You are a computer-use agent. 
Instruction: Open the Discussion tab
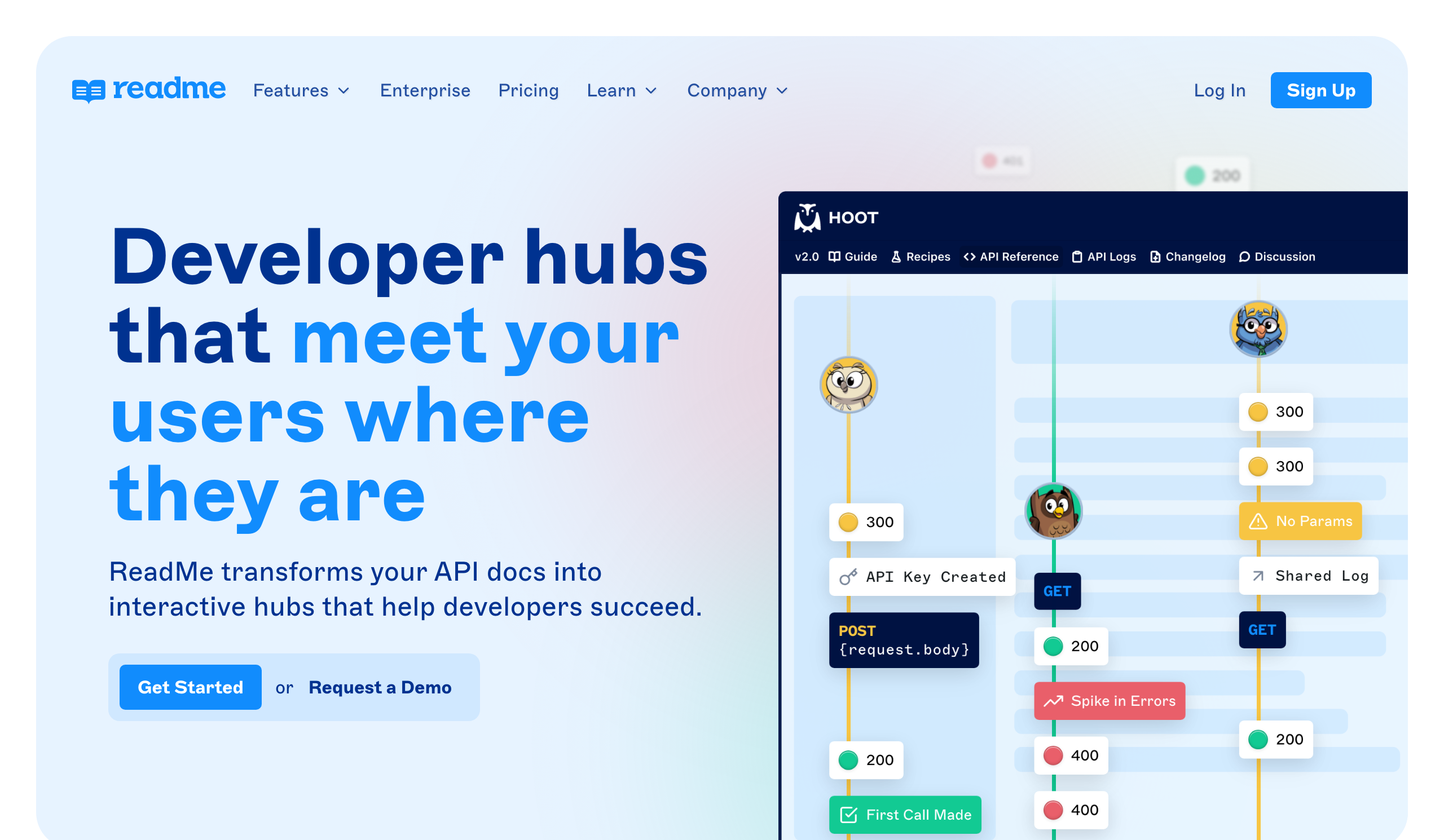tap(1276, 257)
